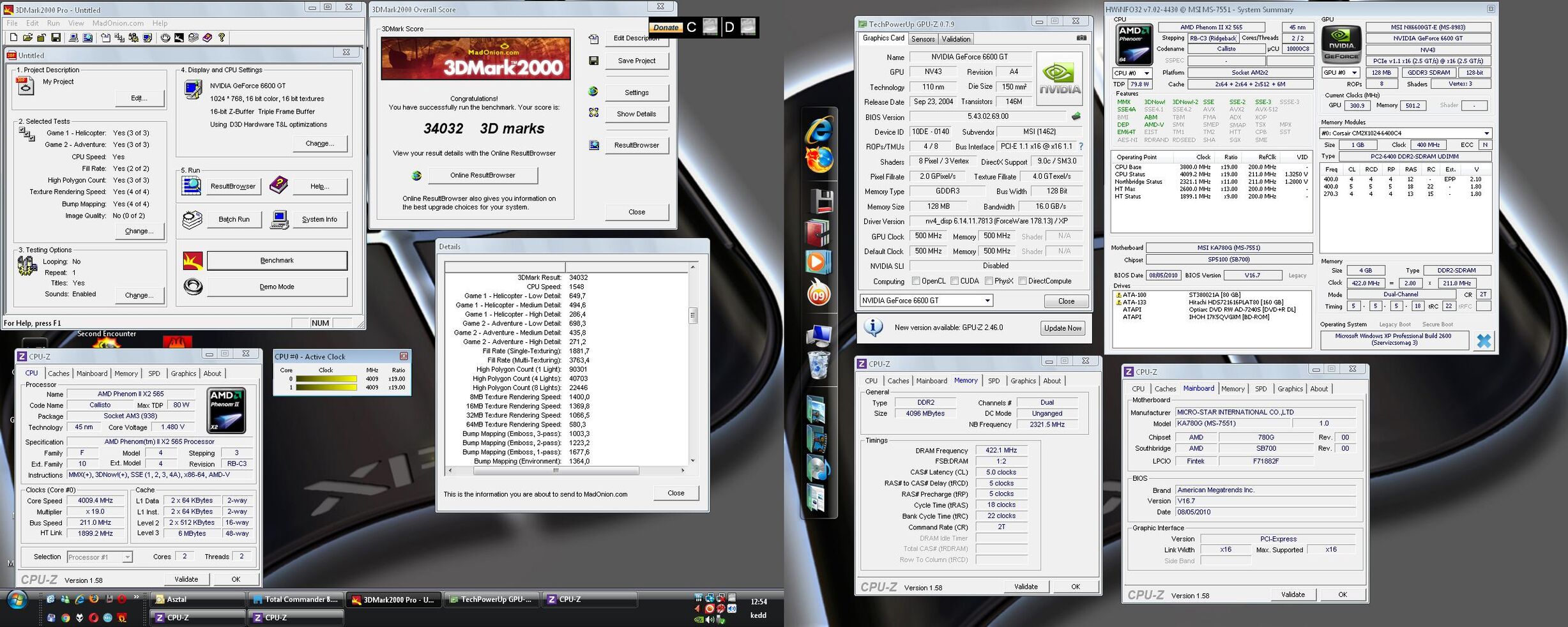The image size is (1568, 627).
Task: Expand the quick launch overflow chevron
Action: (136, 598)
